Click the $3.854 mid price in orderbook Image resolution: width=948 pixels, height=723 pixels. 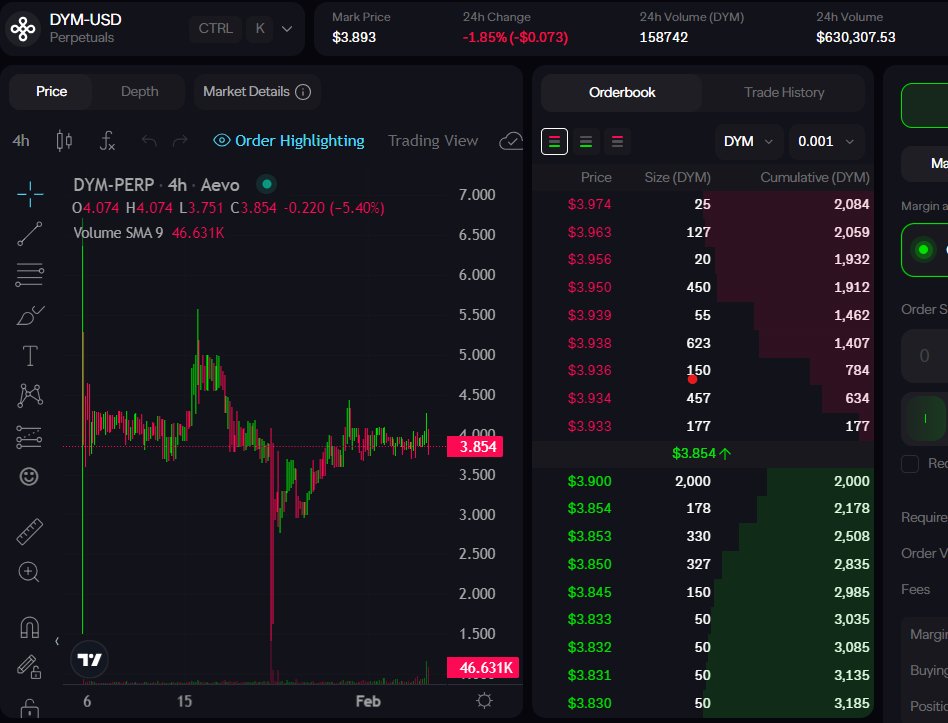click(x=701, y=453)
